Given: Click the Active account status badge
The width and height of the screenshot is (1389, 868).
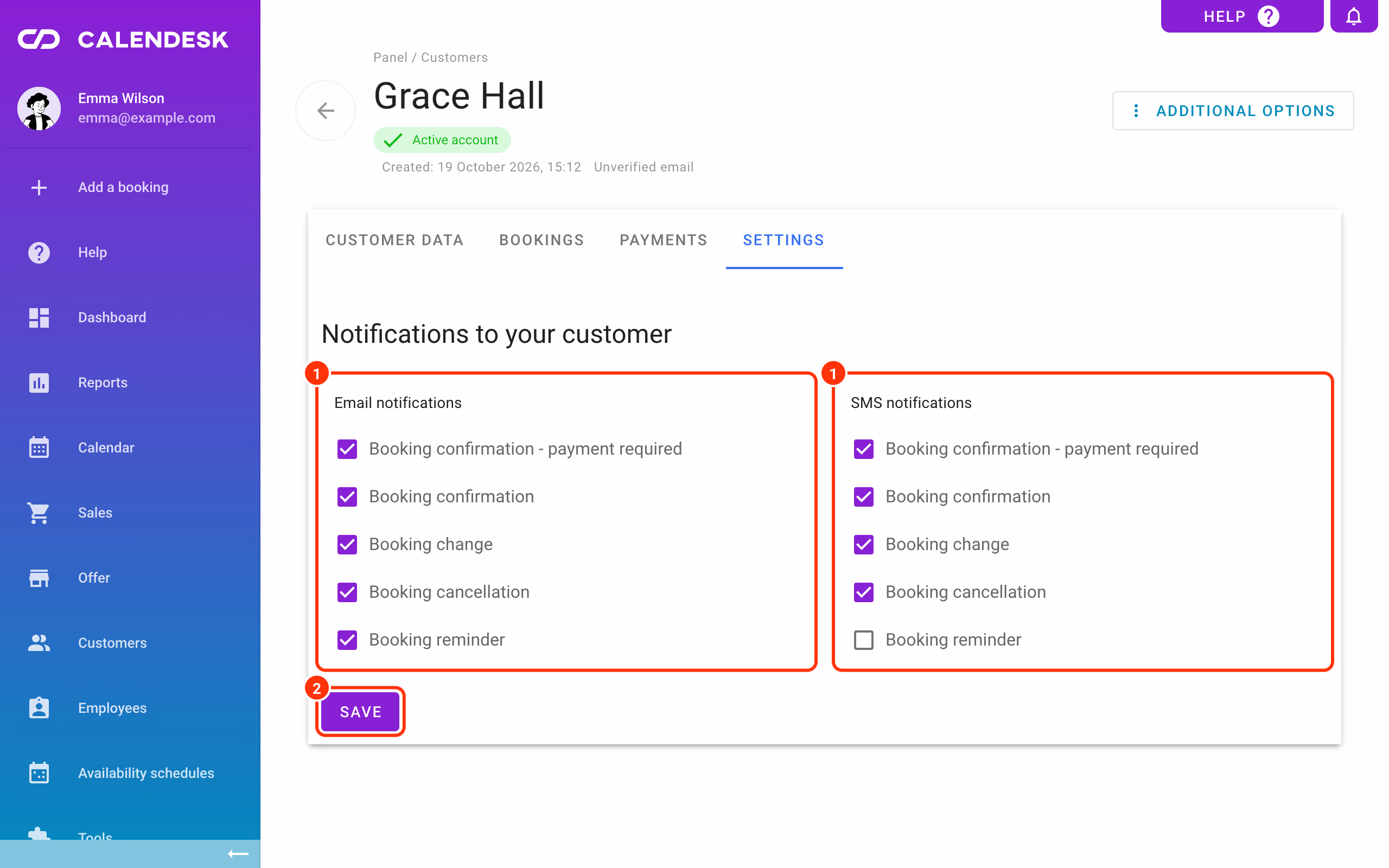Looking at the screenshot, I should coord(442,139).
